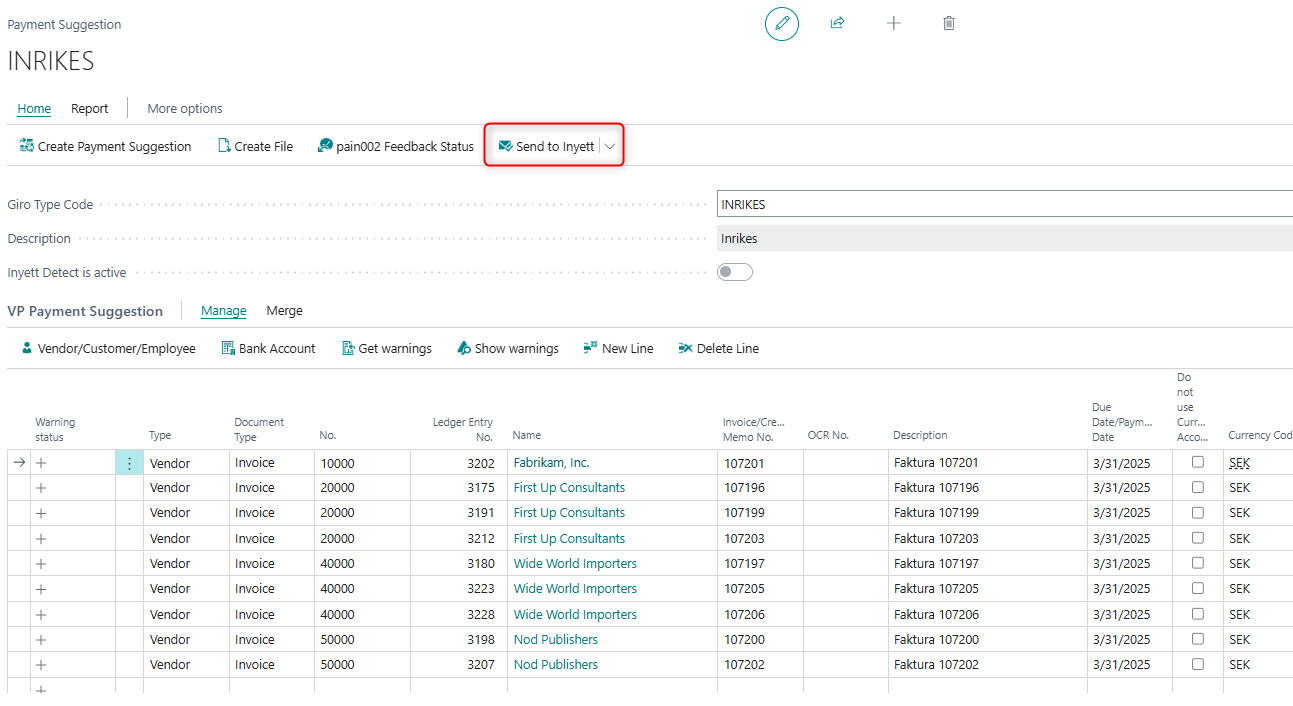Switch to the Report tab
Image resolution: width=1293 pixels, height=706 pixels.
click(90, 109)
